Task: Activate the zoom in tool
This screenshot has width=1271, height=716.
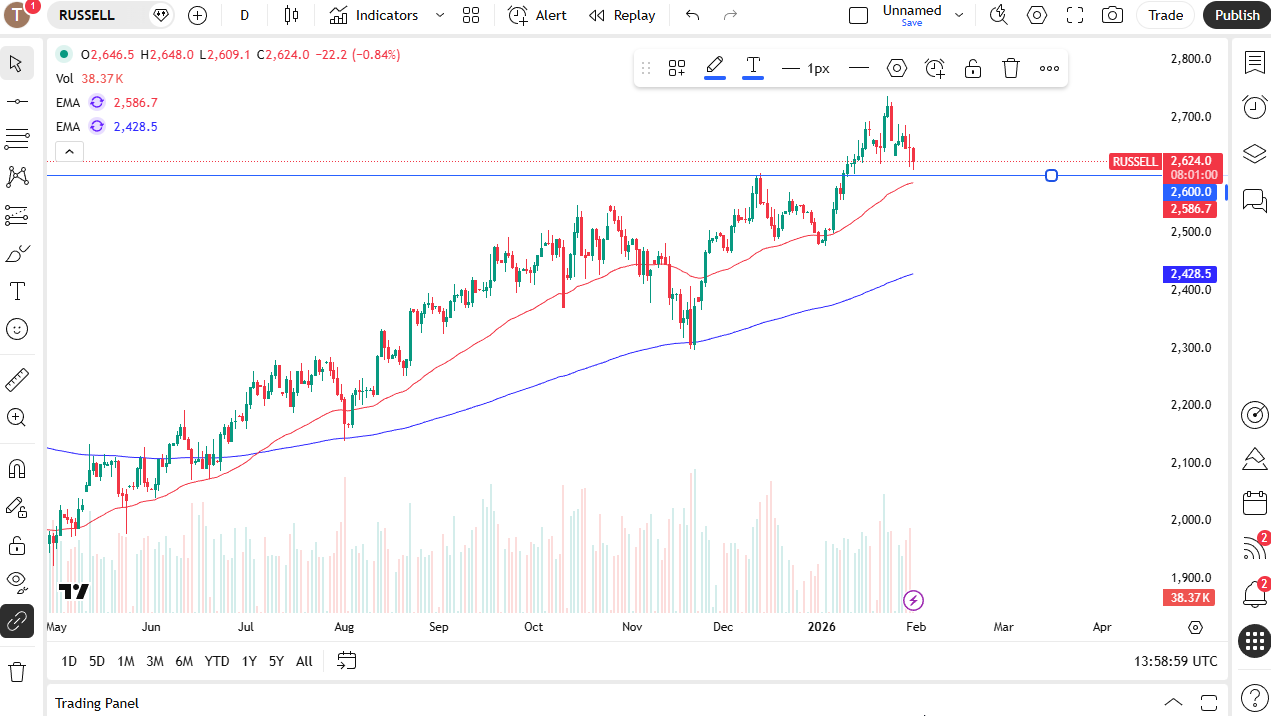Action: pyautogui.click(x=17, y=418)
